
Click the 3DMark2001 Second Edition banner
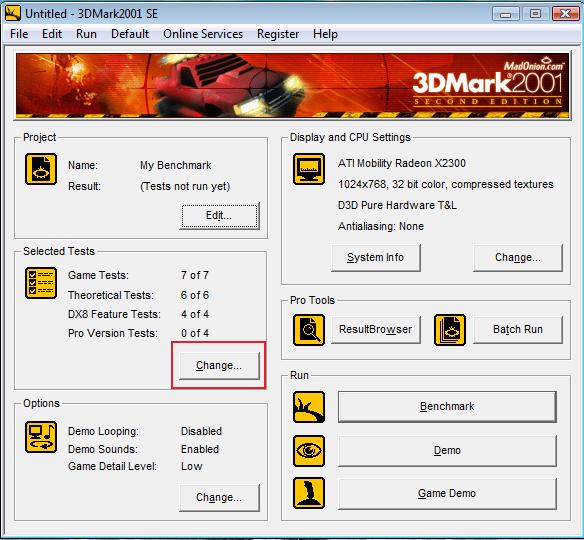pos(292,86)
